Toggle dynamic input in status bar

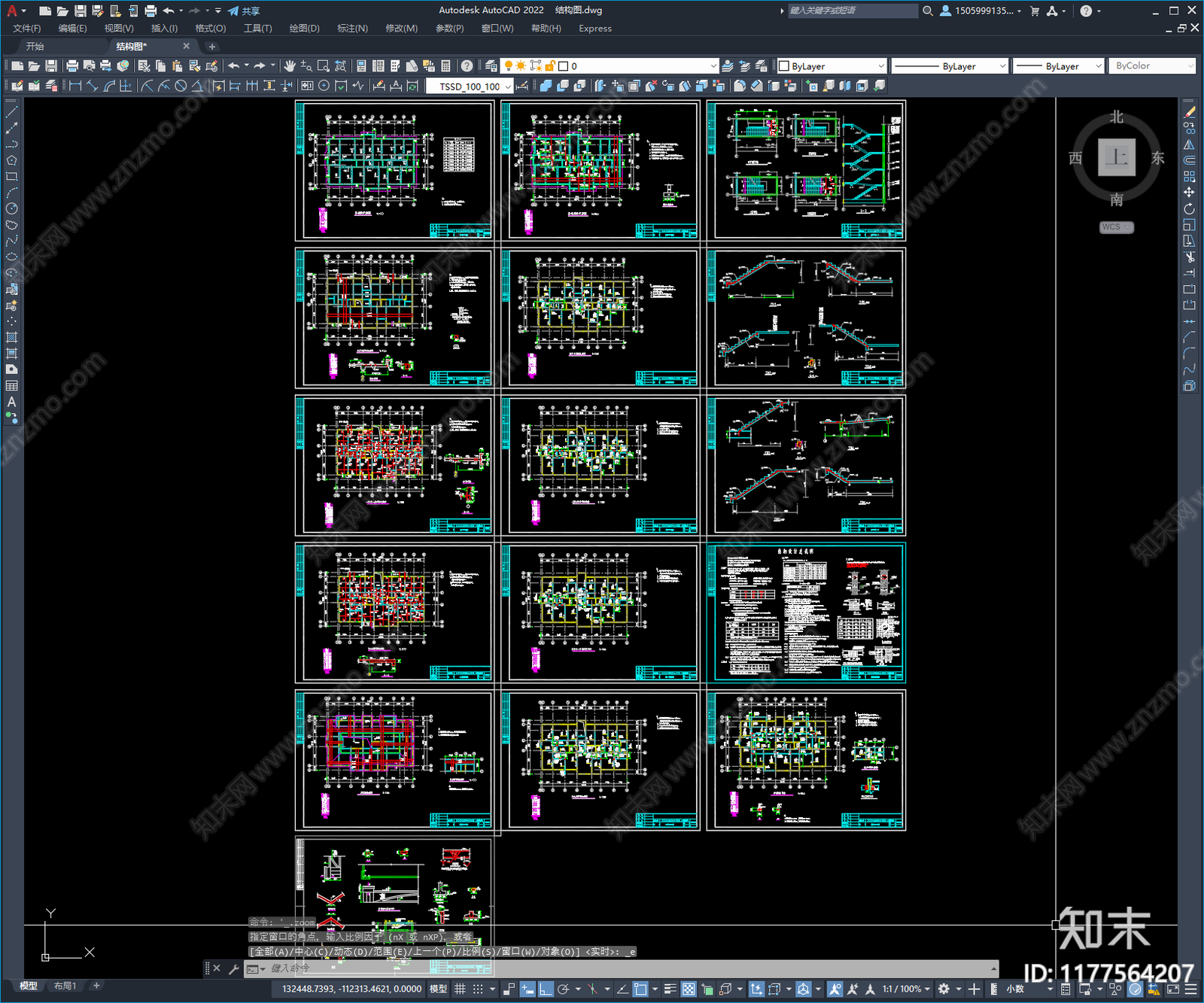point(528,989)
